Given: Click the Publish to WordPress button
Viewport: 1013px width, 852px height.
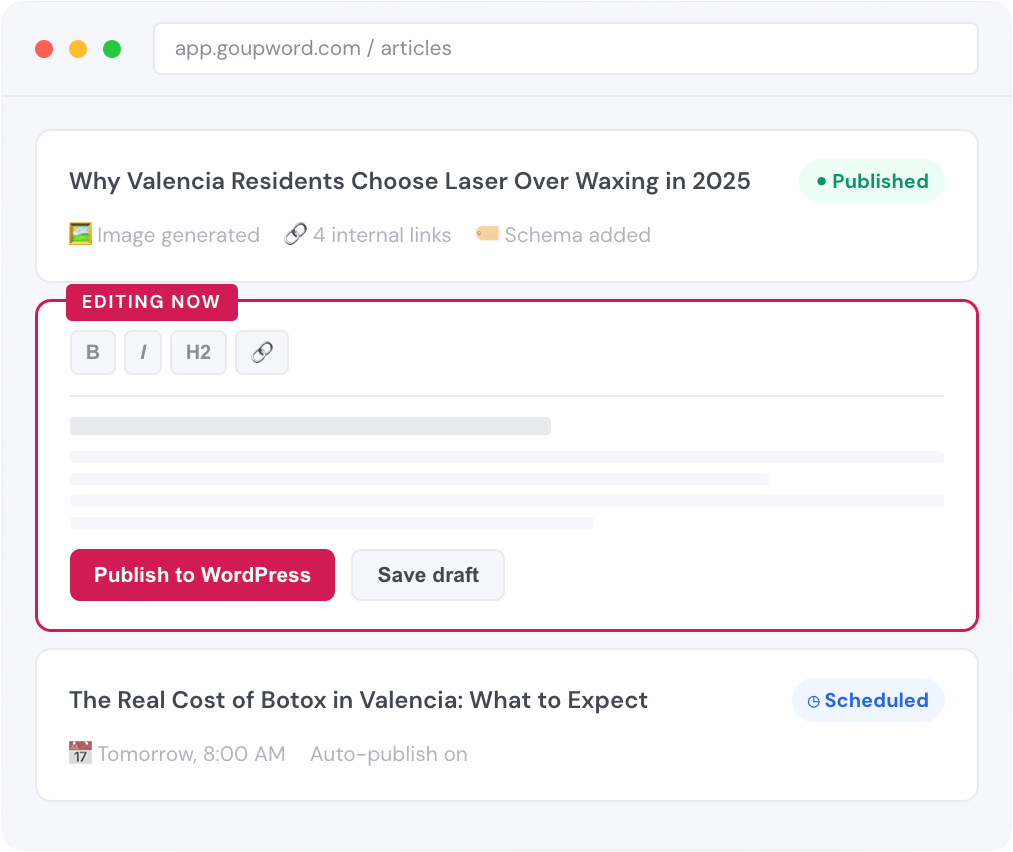Looking at the screenshot, I should coord(201,575).
